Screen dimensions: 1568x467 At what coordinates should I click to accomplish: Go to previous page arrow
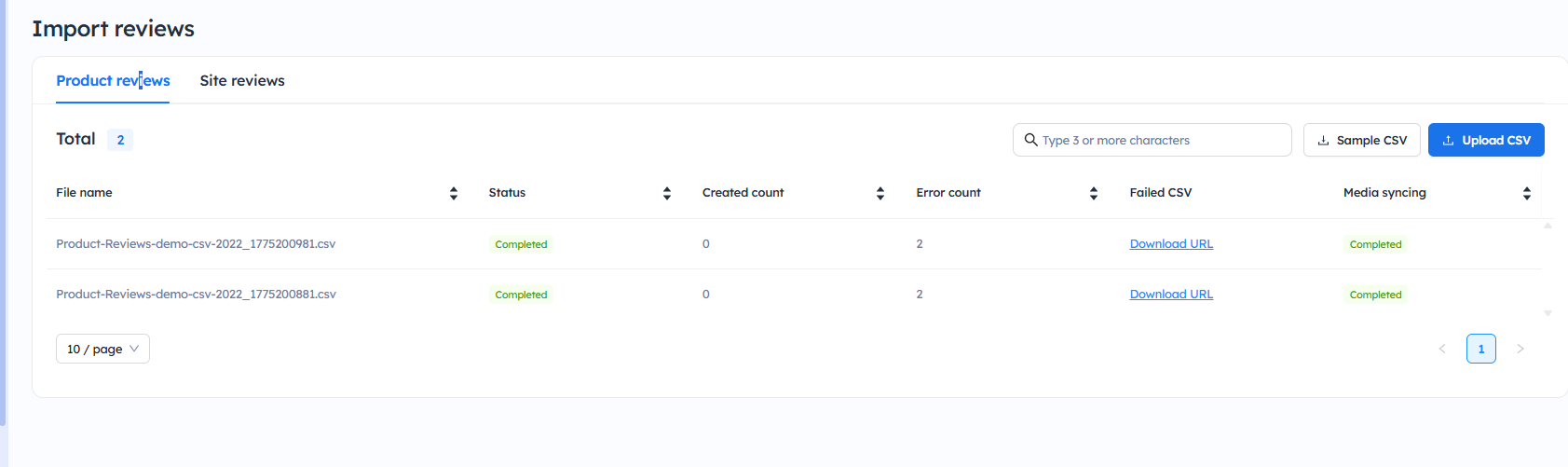point(1442,349)
